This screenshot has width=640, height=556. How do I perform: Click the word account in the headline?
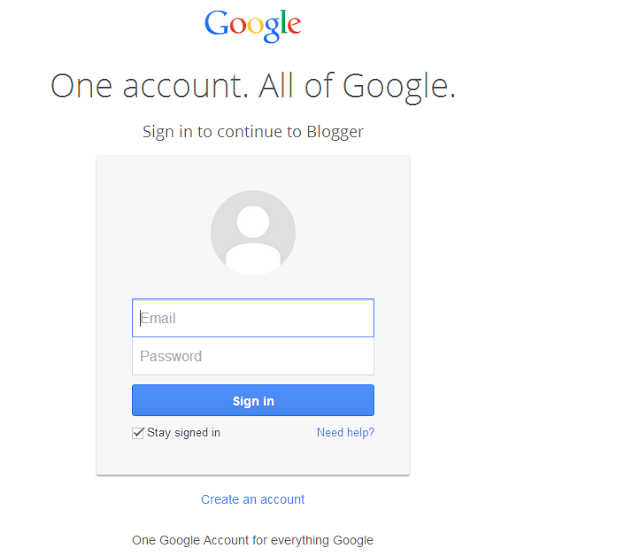[186, 87]
